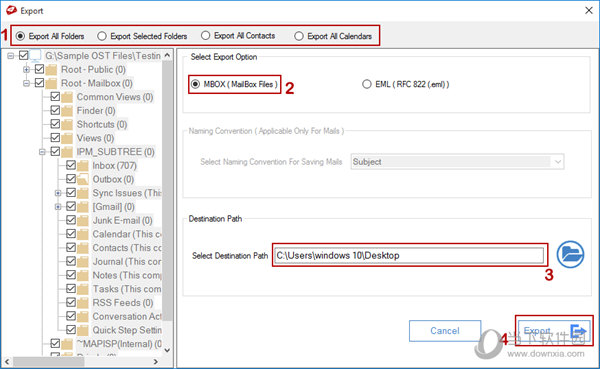Viewport: 600px width, 369px height.
Task: Click the Inbox (707) folder icon
Action: point(83,166)
